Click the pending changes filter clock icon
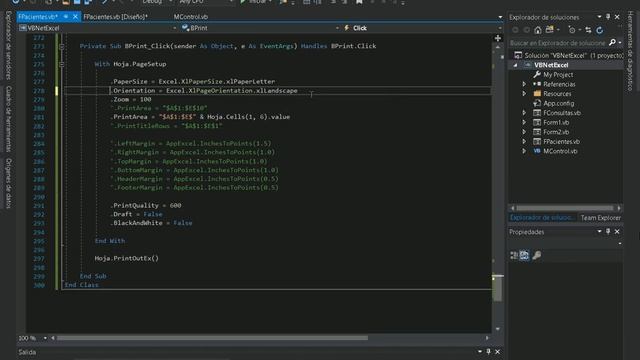This screenshot has width=640, height=360. pyautogui.click(x=572, y=30)
